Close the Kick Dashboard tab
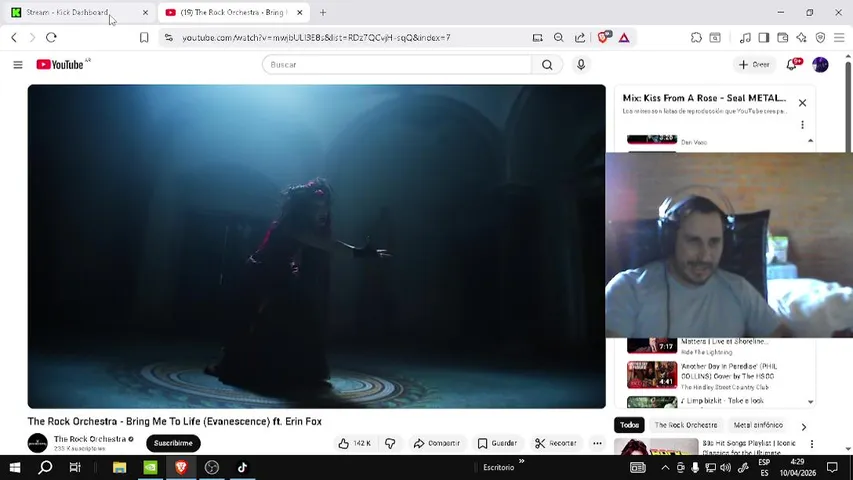 click(x=145, y=13)
